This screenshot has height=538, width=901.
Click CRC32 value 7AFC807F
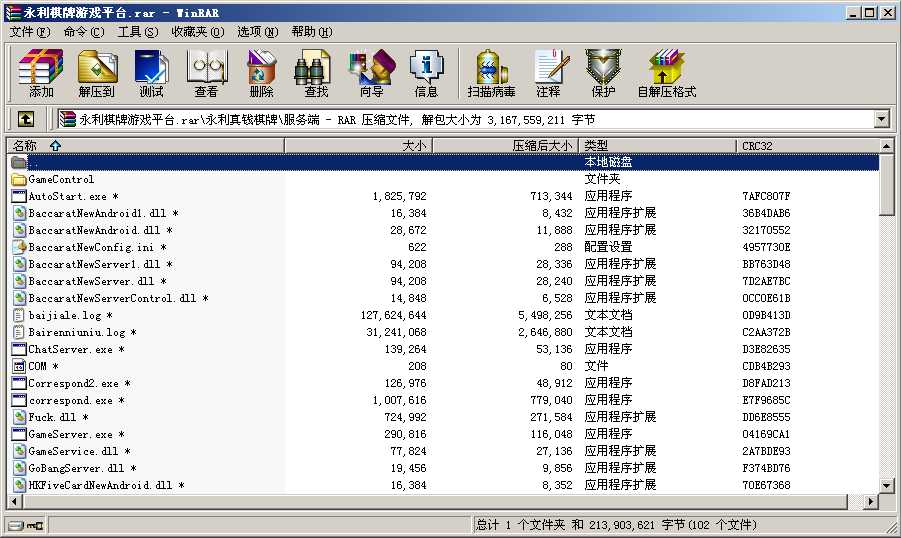(766, 196)
